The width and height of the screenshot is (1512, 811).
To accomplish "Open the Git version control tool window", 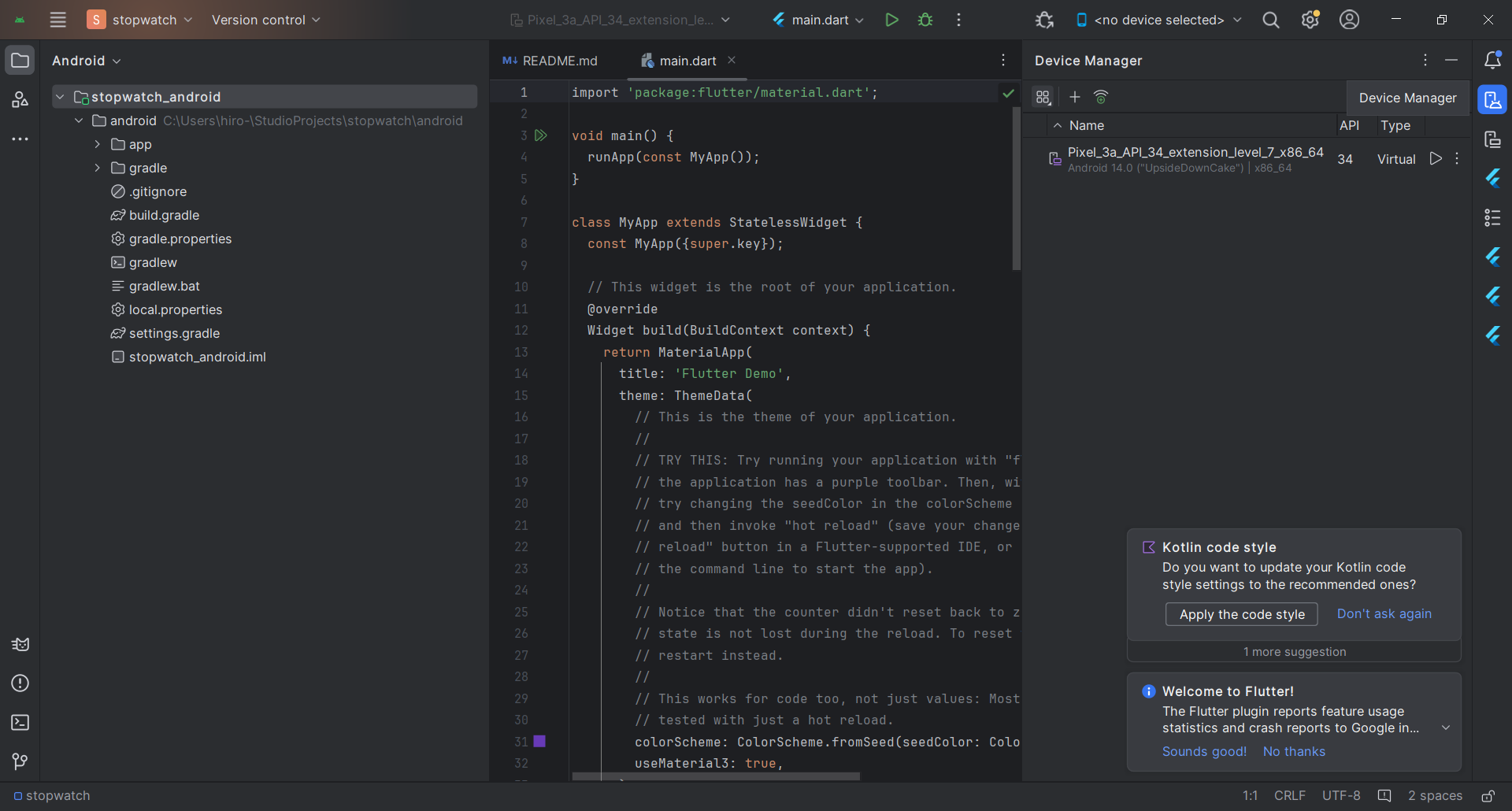I will [x=20, y=761].
